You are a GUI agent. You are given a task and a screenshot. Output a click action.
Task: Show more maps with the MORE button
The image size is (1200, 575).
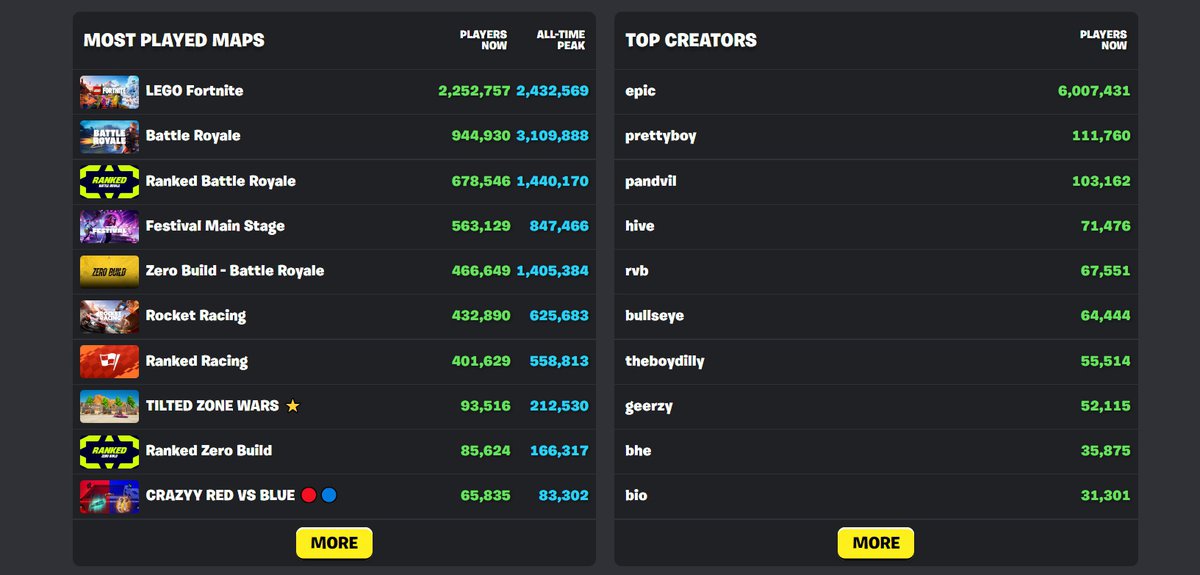334,542
